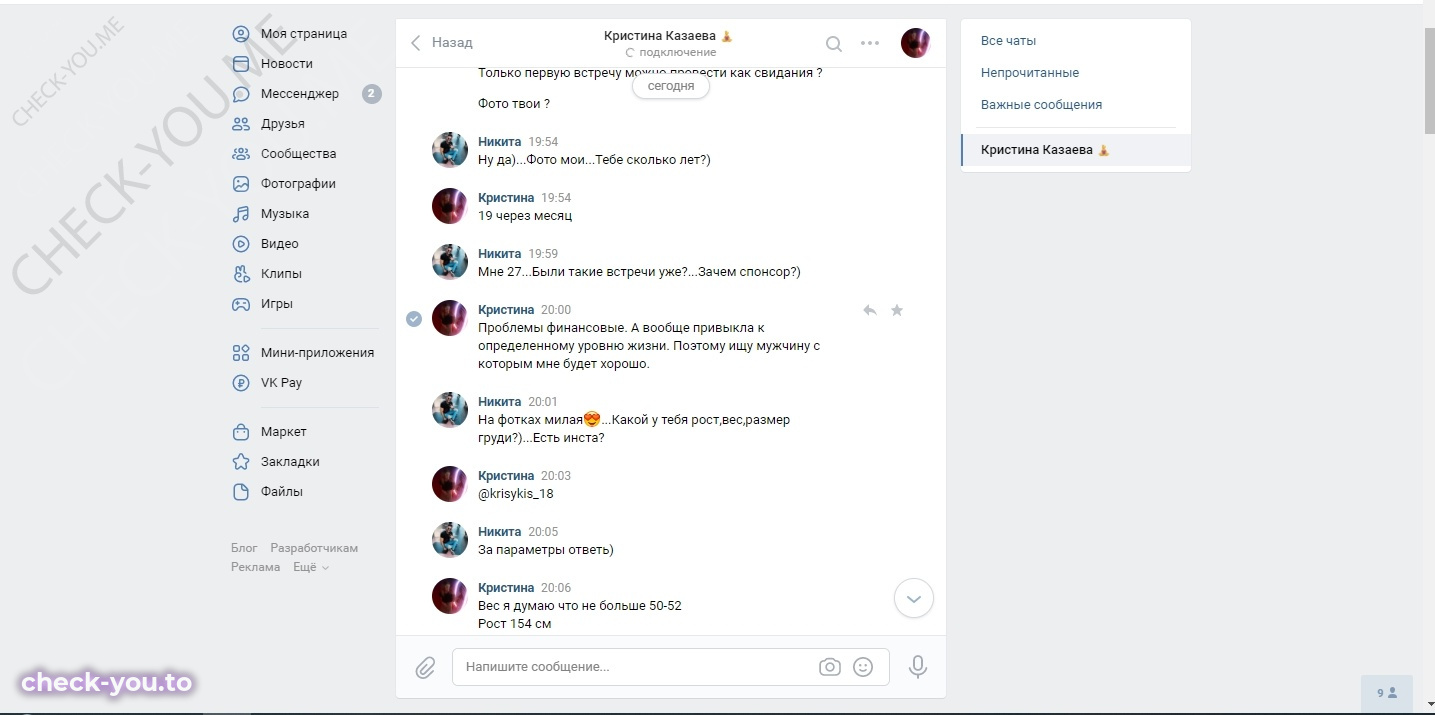Open the Мини-приложения grid icon

click(241, 353)
